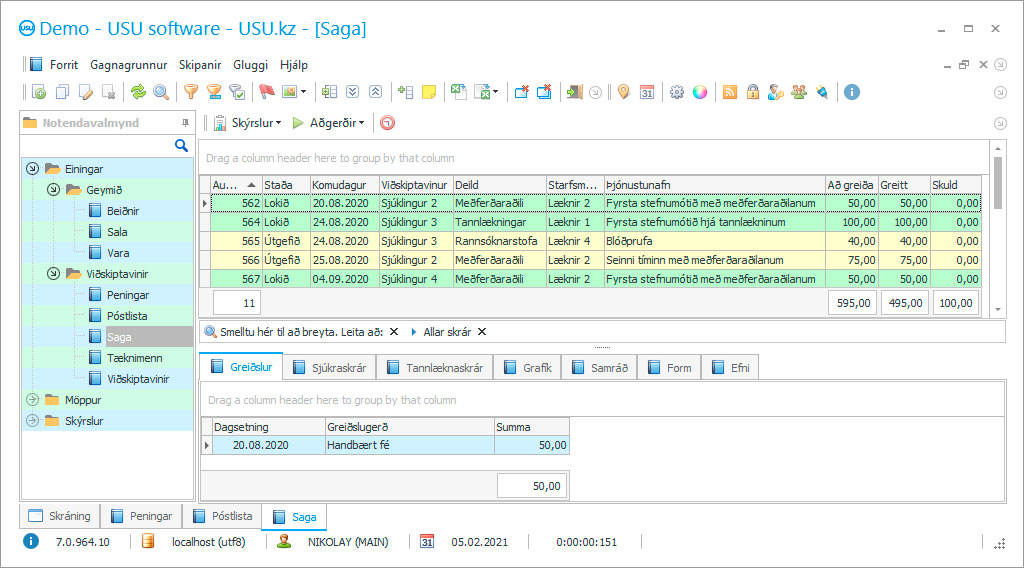
Task: Remove the 'Leita að' filter with X
Action: tap(394, 332)
